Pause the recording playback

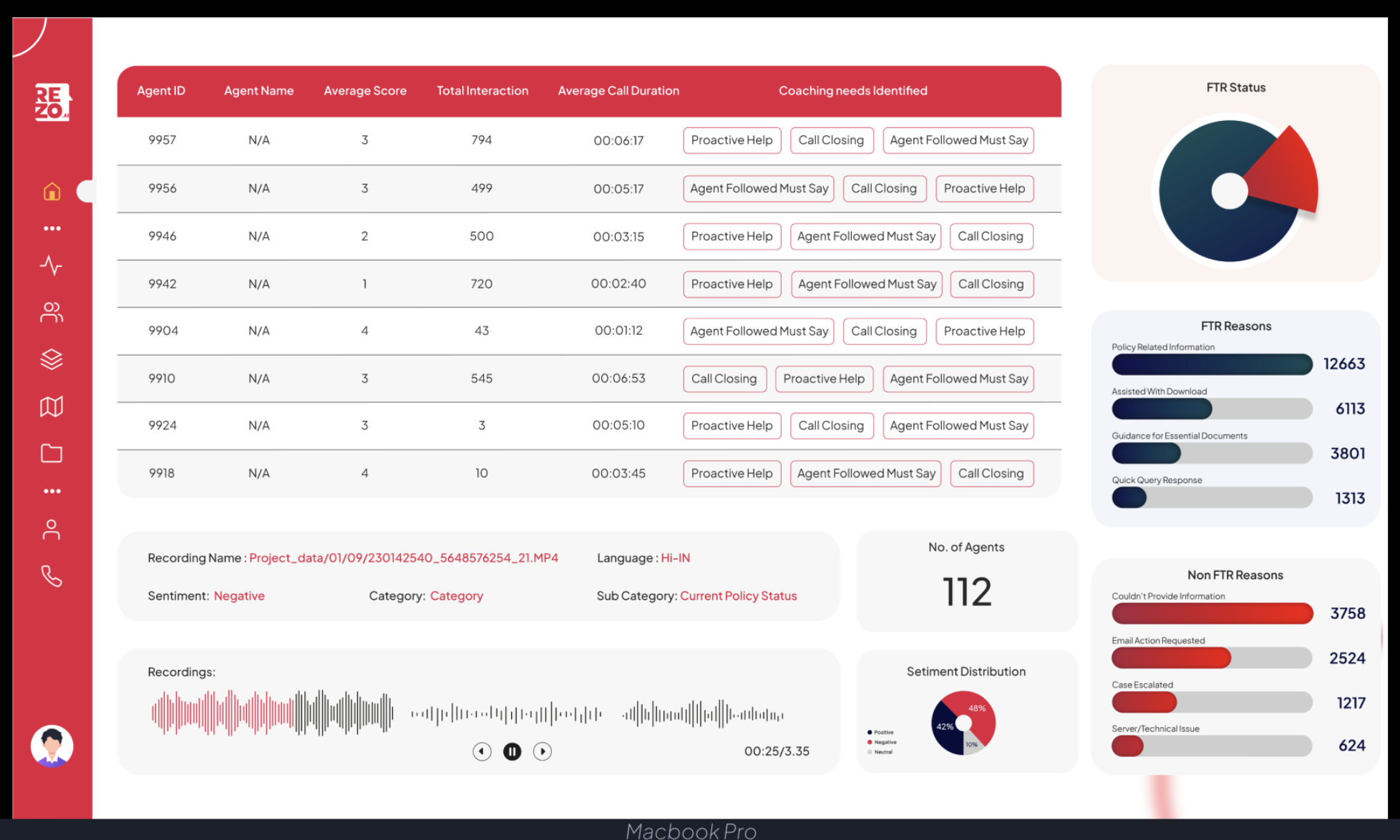point(512,751)
